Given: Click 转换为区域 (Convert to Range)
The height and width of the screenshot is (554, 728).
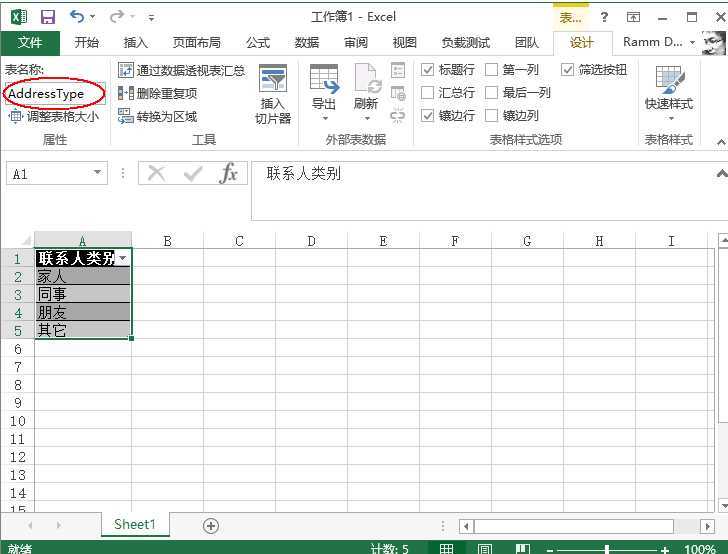Looking at the screenshot, I should pos(157,116).
